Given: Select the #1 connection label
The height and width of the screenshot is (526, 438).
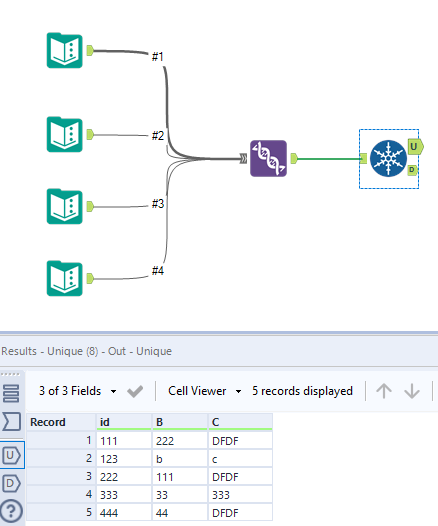Looking at the screenshot, I should coord(158,56).
